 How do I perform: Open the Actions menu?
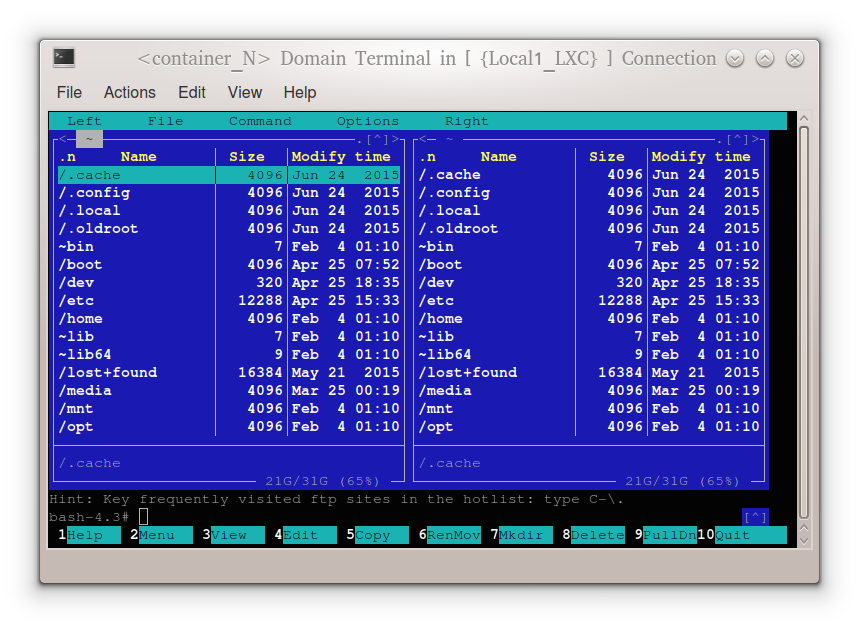(x=130, y=93)
